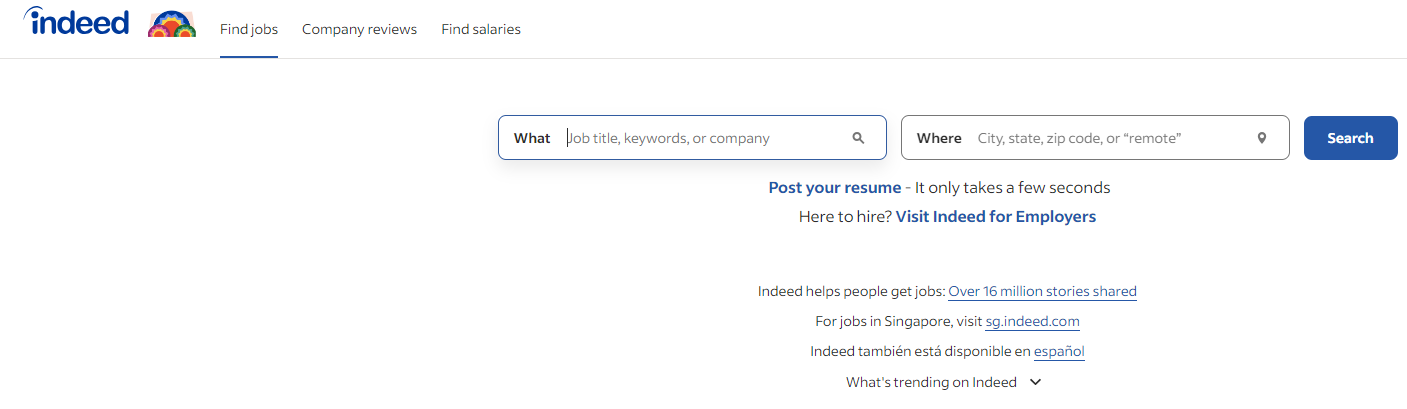This screenshot has height=409, width=1407.
Task: Click the Indeed logo
Action: [77, 22]
